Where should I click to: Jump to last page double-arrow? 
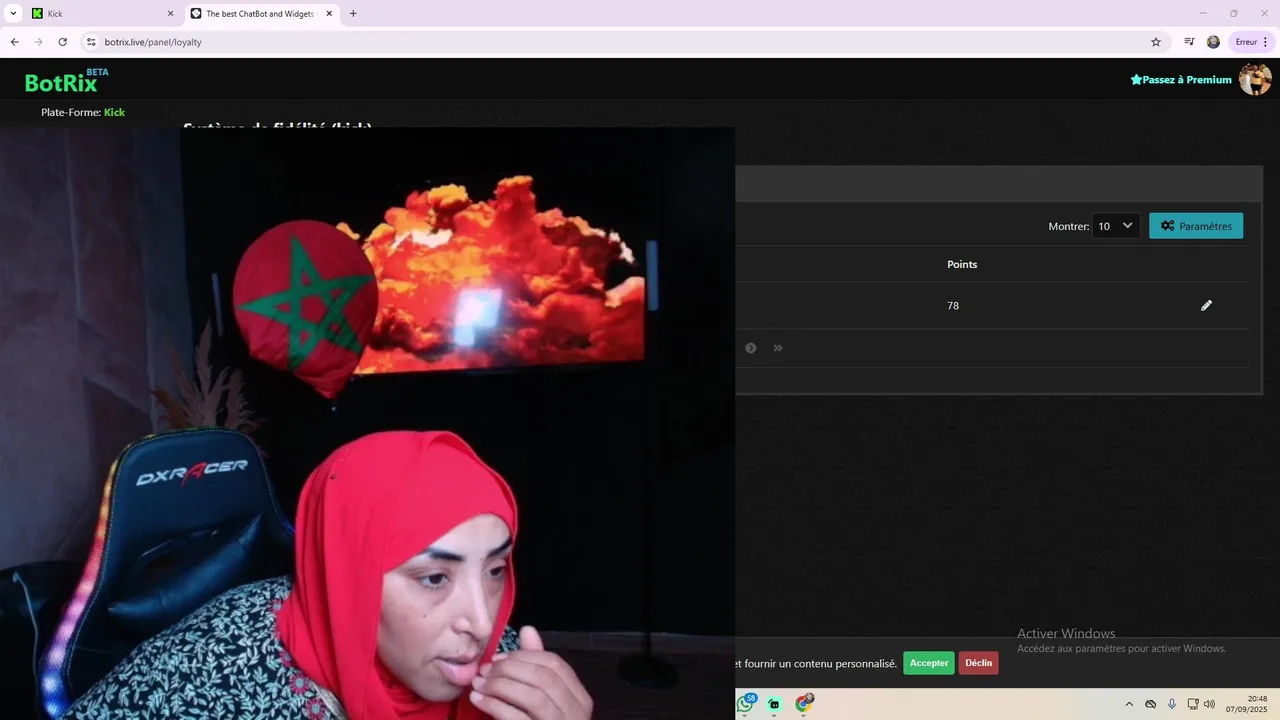click(778, 348)
